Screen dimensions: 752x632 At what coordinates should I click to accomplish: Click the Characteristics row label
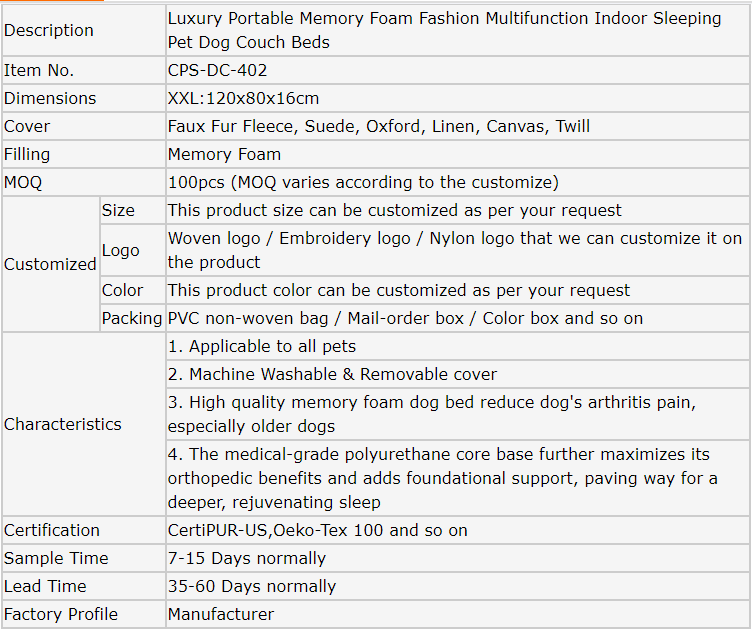tap(63, 424)
